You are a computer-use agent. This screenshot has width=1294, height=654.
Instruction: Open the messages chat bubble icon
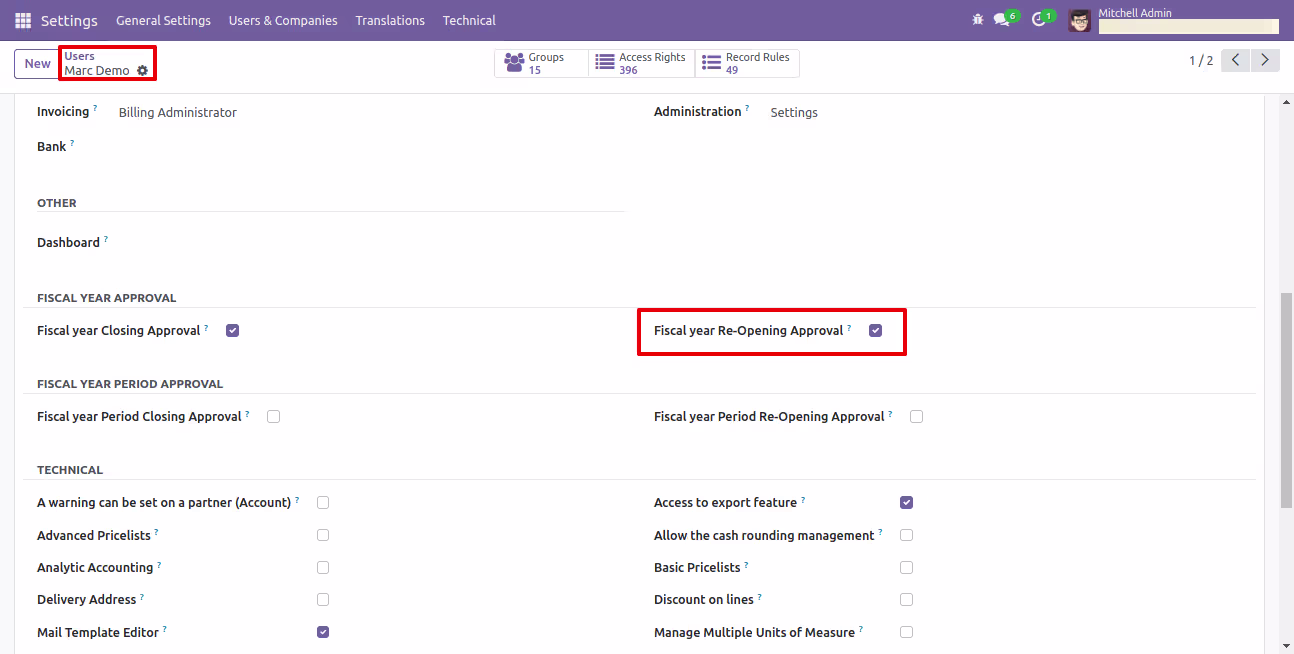click(x=1001, y=20)
